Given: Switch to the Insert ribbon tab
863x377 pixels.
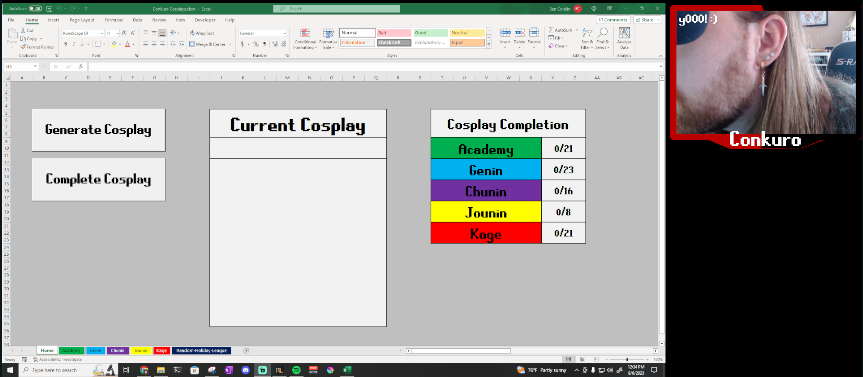Looking at the screenshot, I should pyautogui.click(x=53, y=20).
